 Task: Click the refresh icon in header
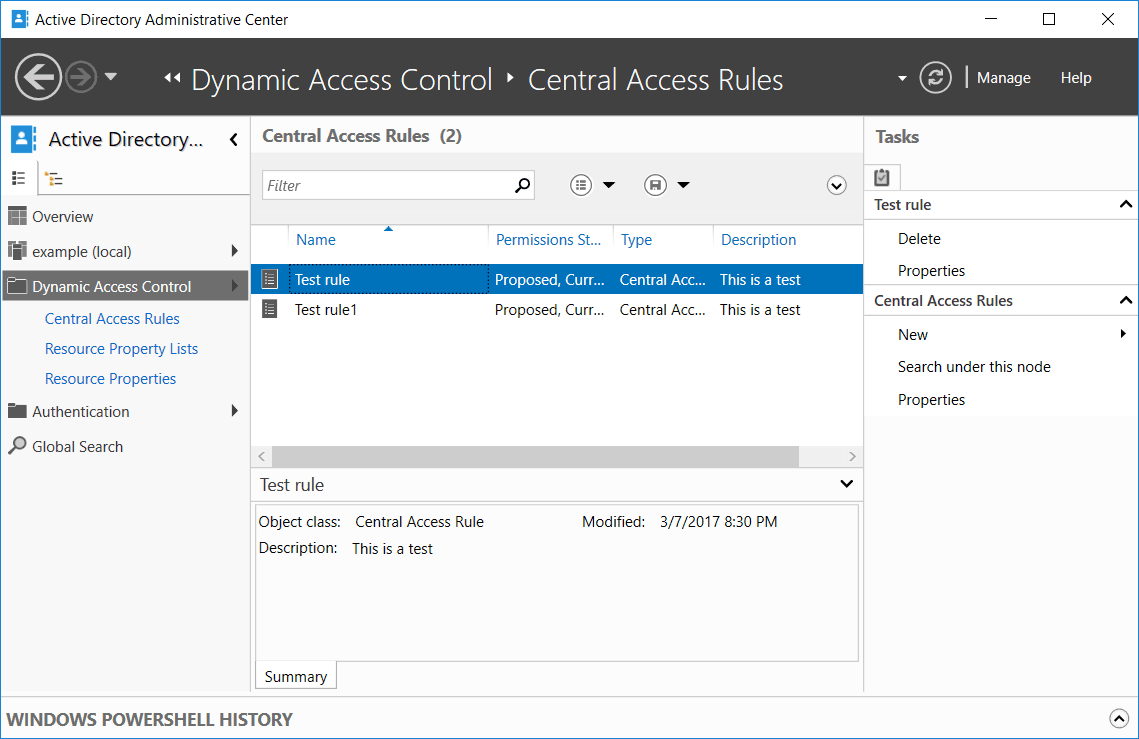(935, 77)
